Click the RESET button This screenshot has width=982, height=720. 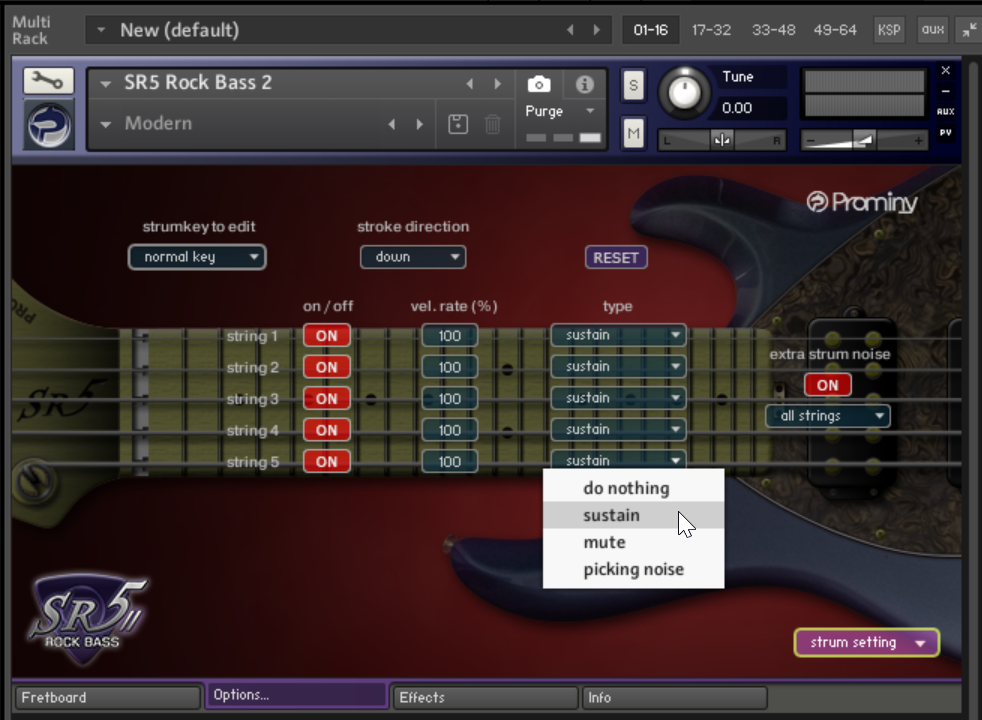tap(616, 257)
